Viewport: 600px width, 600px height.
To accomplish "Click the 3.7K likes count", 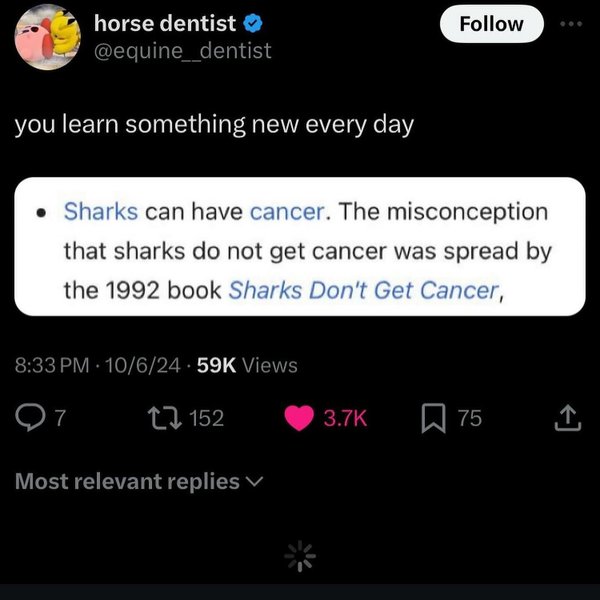I will coord(345,418).
